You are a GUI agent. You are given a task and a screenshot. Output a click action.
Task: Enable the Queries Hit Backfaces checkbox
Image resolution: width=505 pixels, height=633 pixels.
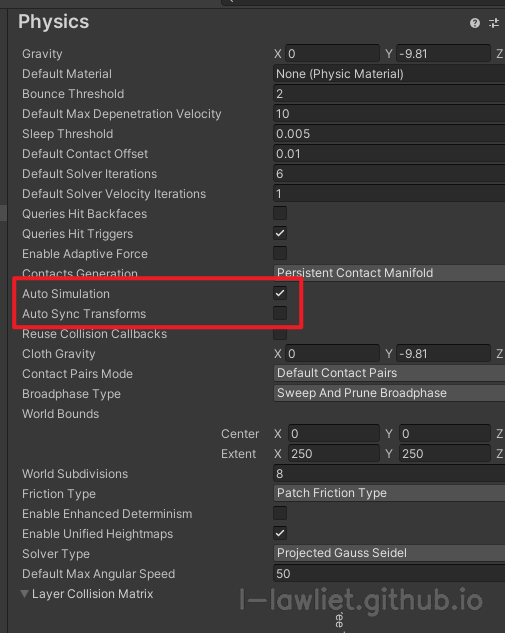[x=280, y=213]
